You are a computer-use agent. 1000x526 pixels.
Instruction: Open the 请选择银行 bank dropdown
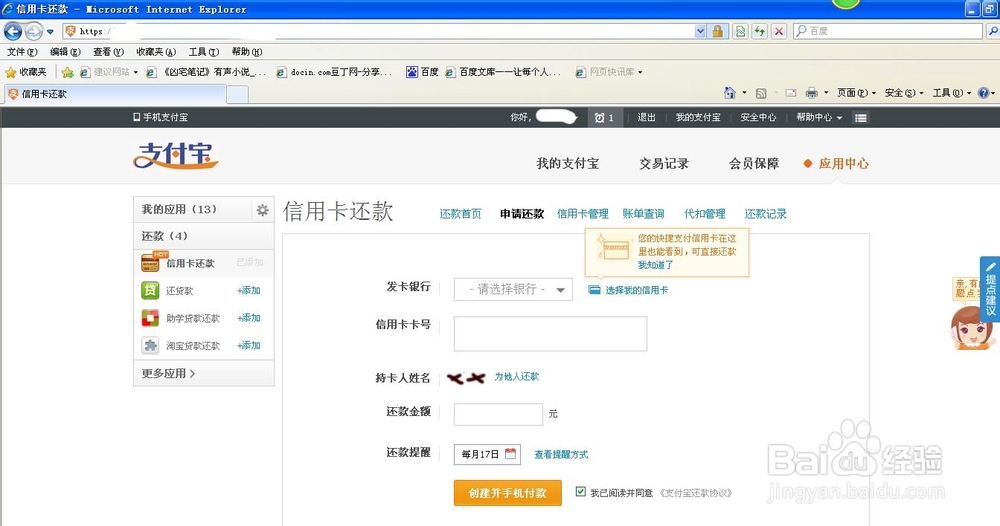click(513, 289)
